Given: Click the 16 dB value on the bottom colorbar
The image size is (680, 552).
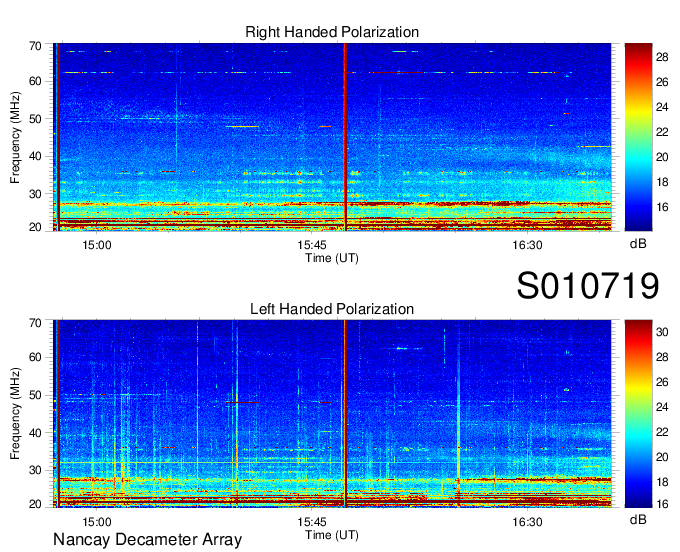Looking at the screenshot, I should coord(662,504).
